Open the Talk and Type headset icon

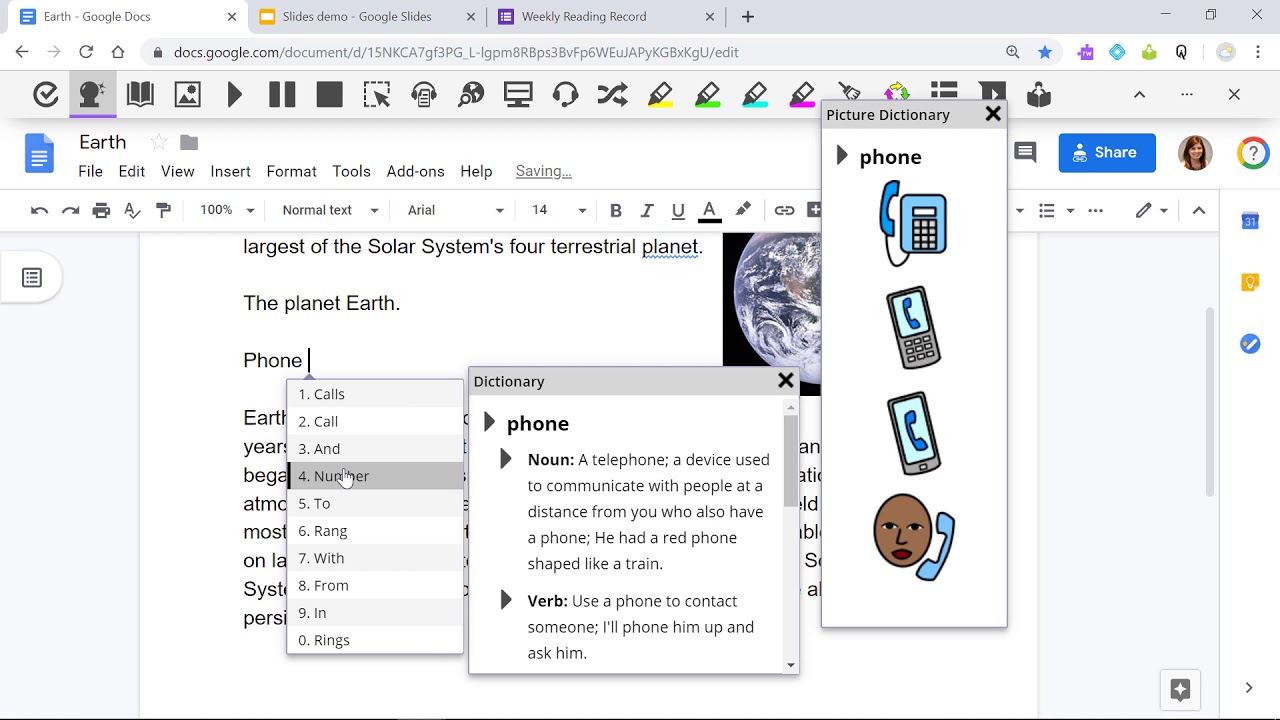click(x=565, y=94)
